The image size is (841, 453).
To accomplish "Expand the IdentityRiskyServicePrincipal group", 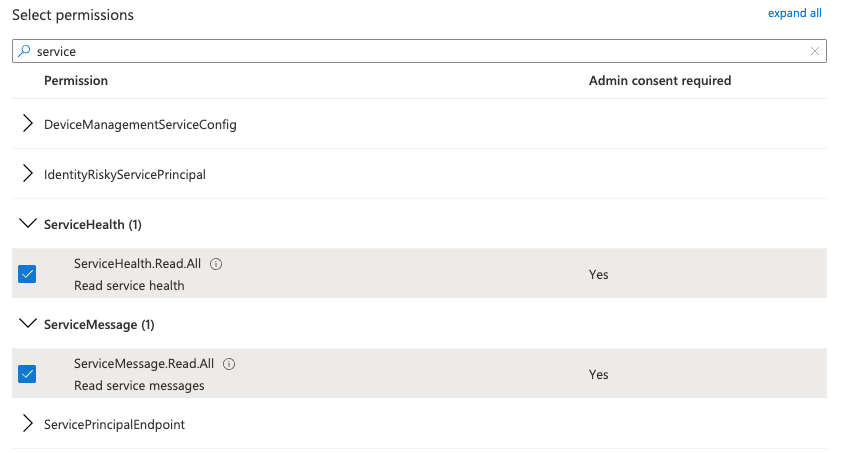I will click(28, 174).
